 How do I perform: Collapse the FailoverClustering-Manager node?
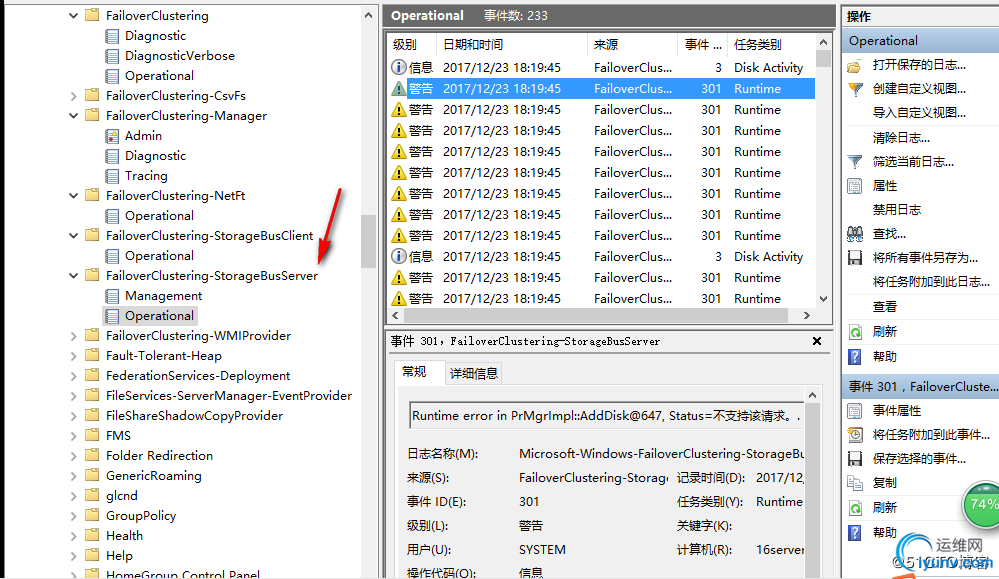73,115
